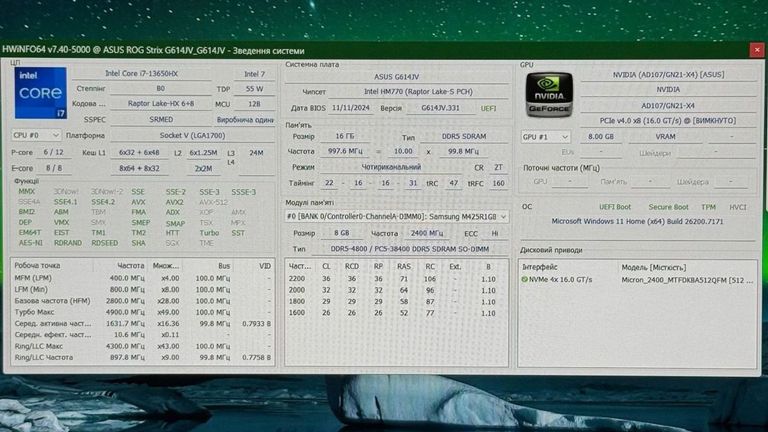Click the Raptor Lake-HX 6+8 codename field

pos(161,104)
